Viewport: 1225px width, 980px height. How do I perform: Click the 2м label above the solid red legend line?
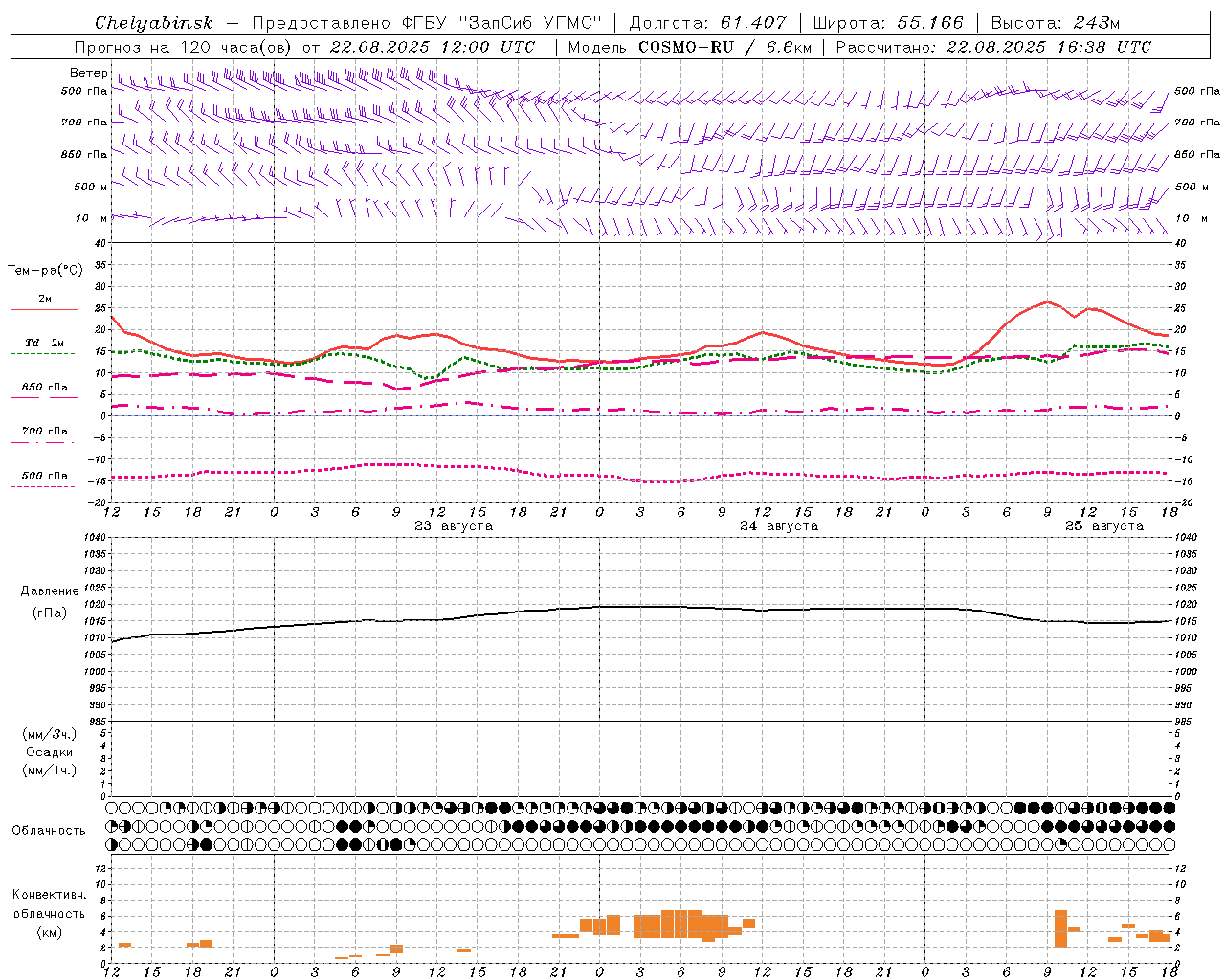click(x=45, y=299)
